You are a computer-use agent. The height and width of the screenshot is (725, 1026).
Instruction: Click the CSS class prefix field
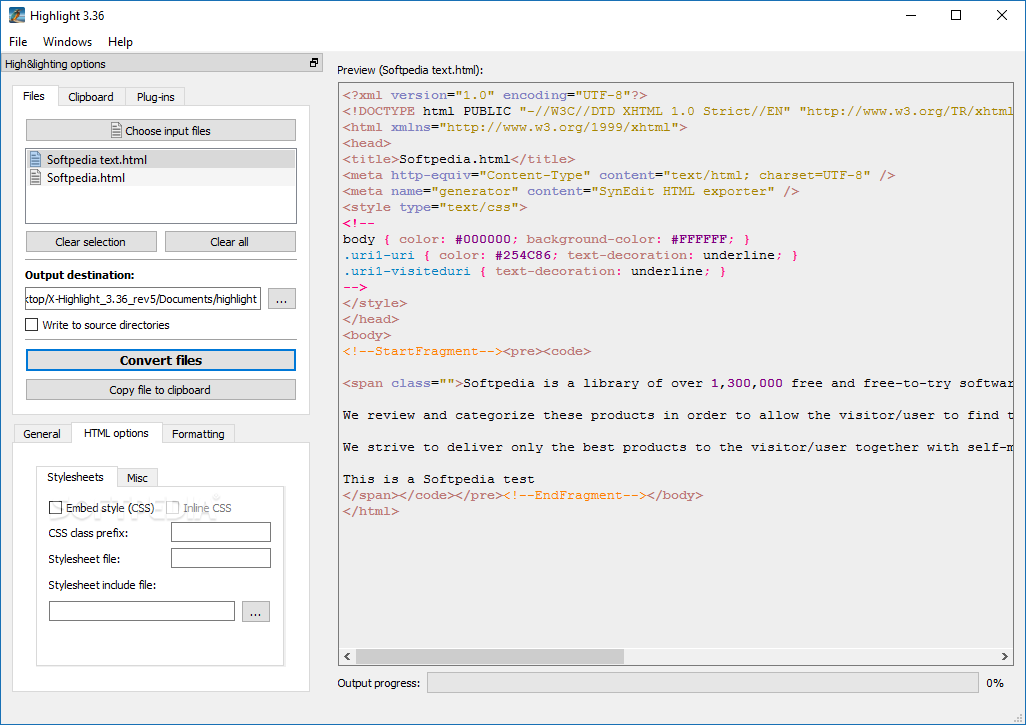coord(221,532)
